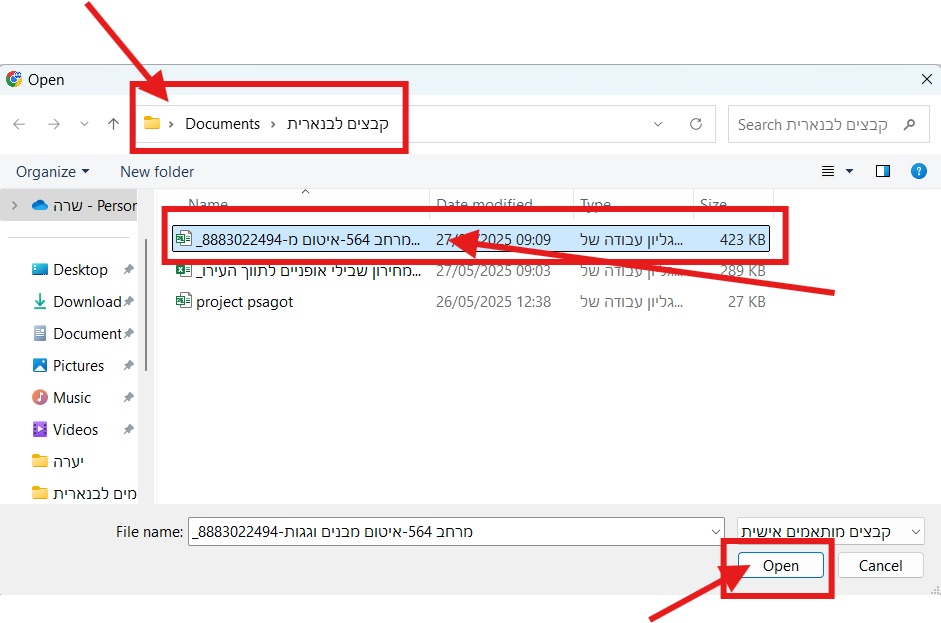Expand the OneDrive Personal tree node
The width and height of the screenshot is (941, 623).
click(x=14, y=205)
